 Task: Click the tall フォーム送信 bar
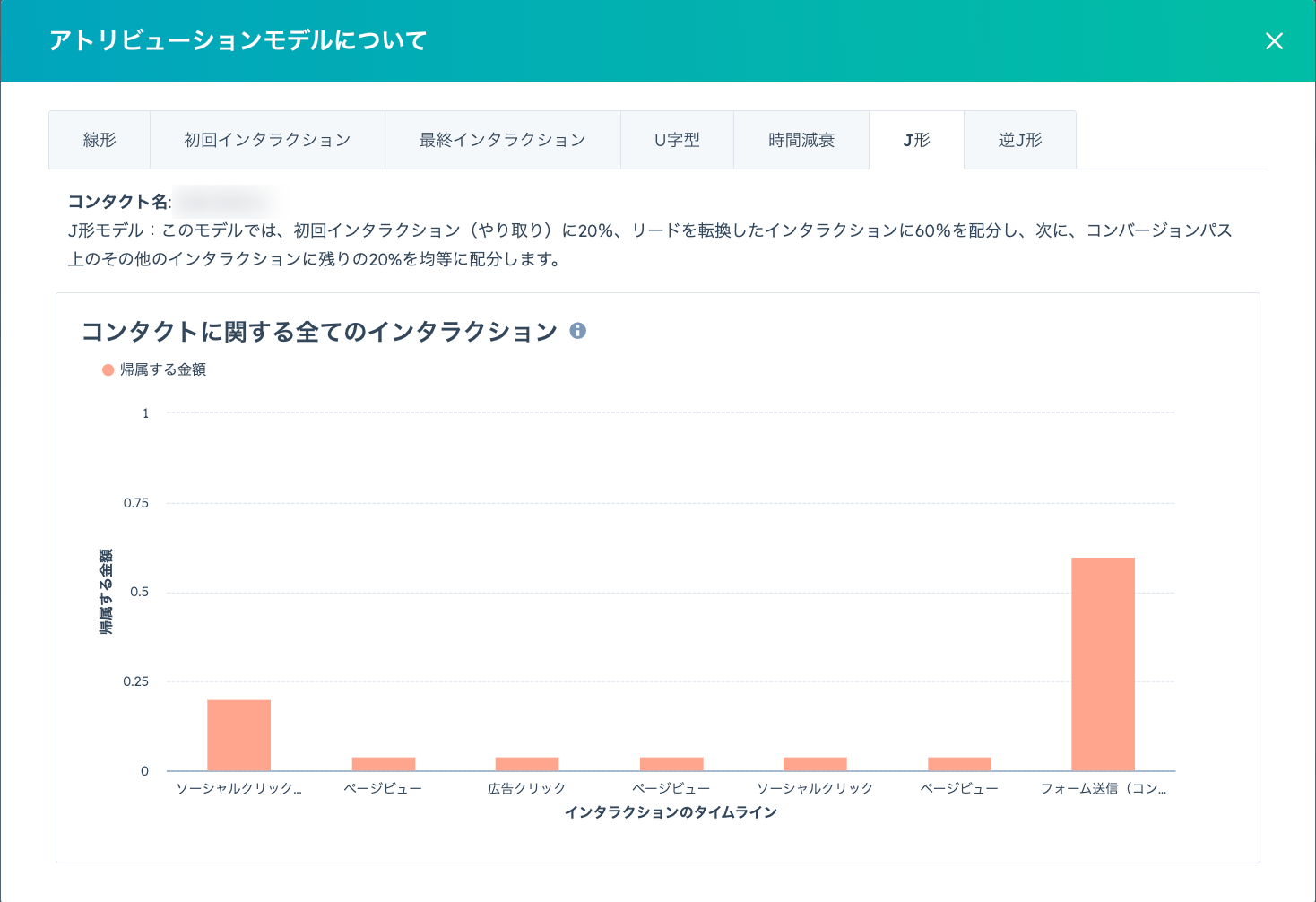point(1103,663)
